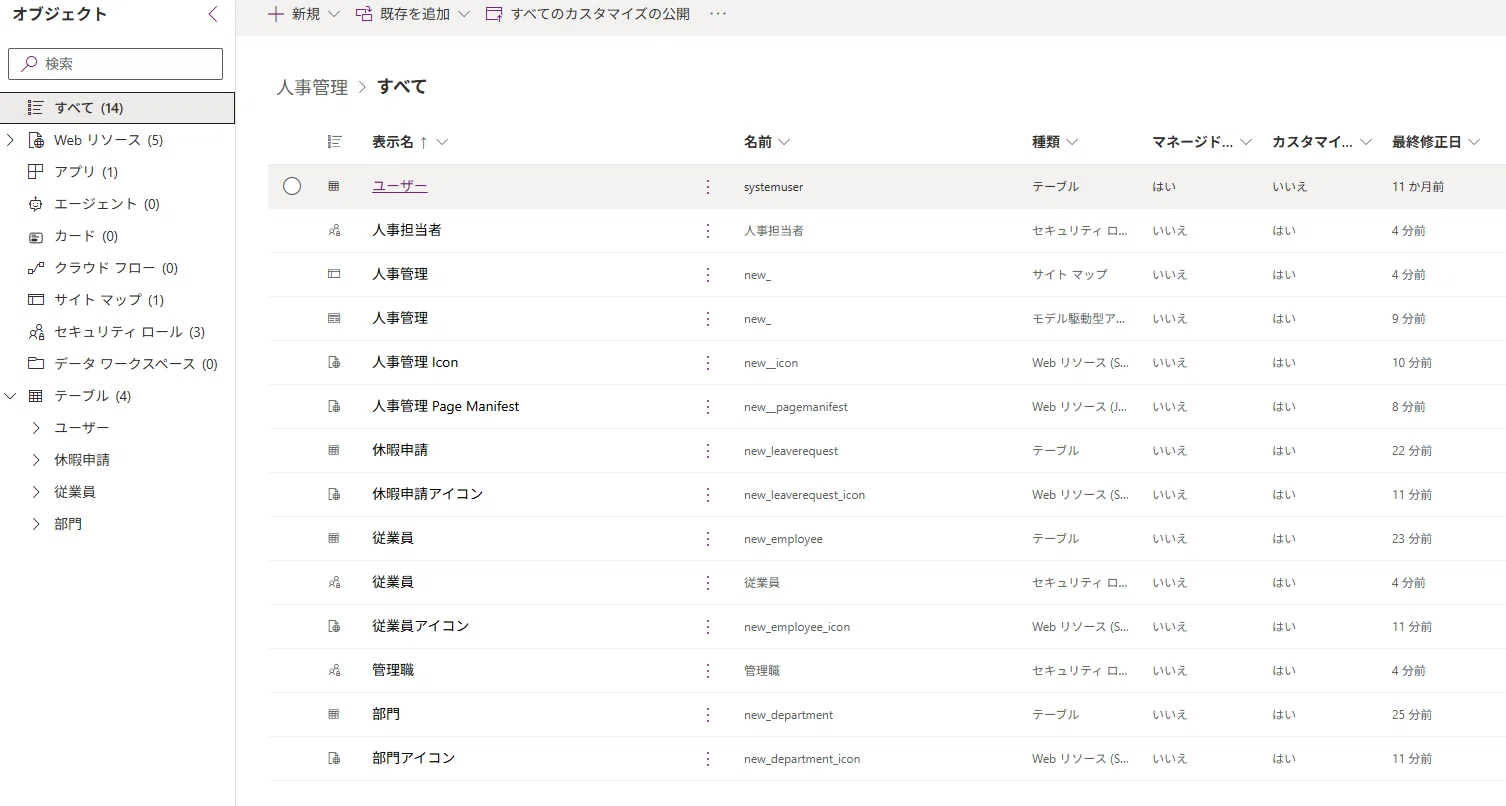Open the 休暇申請 table row
Screen dimensions: 1506x806
pyautogui.click(x=400, y=451)
